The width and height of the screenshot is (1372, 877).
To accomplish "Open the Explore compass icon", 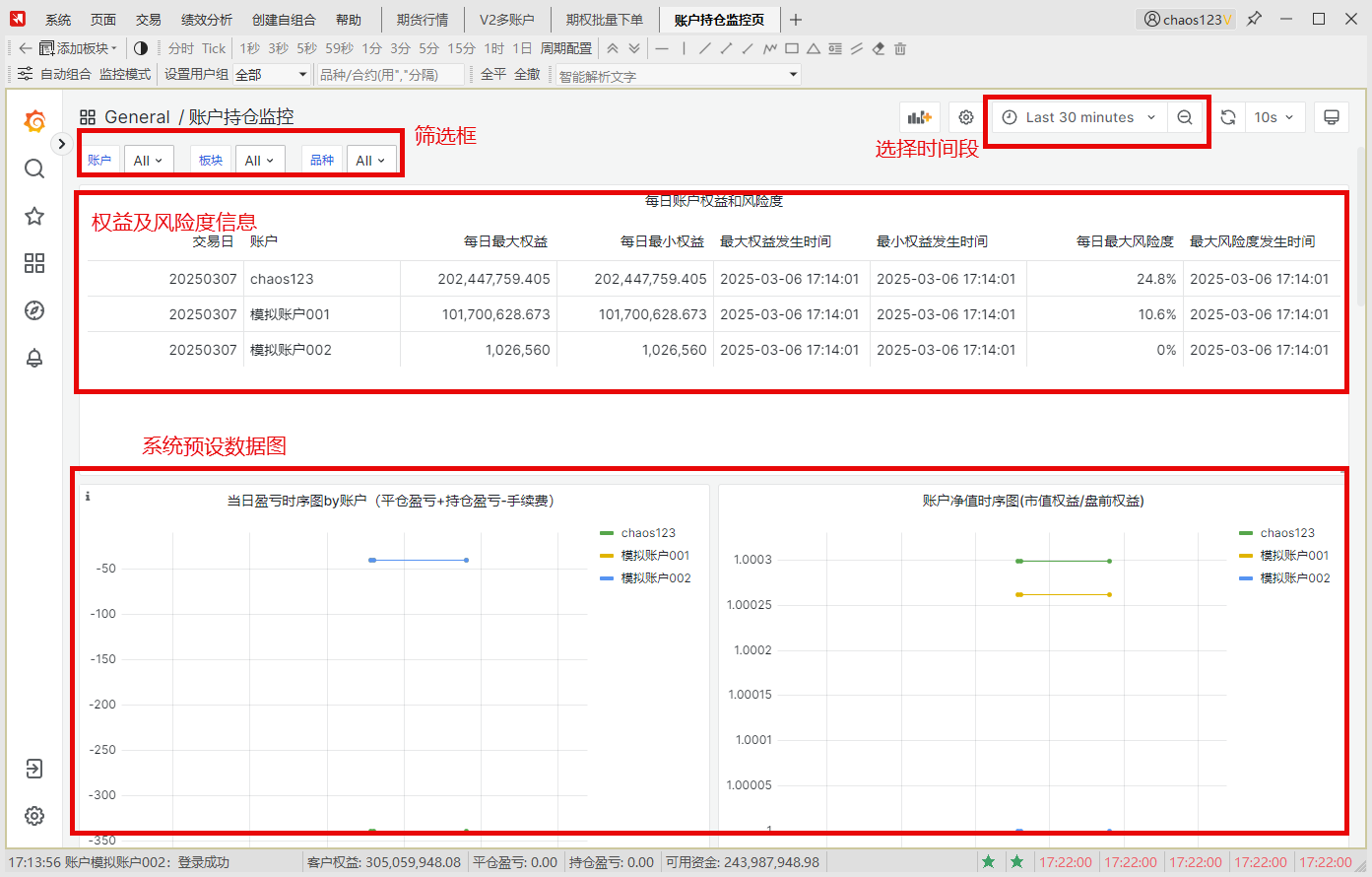I will coord(34,310).
